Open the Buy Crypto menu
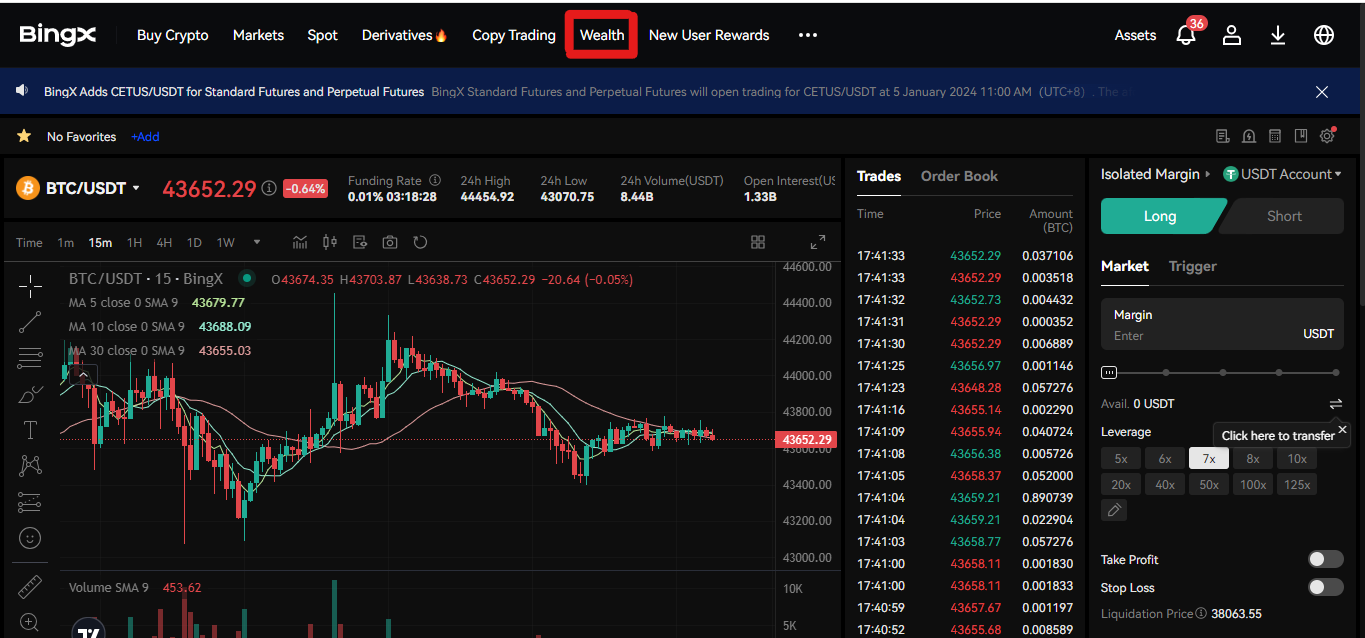This screenshot has height=638, width=1365. [173, 35]
